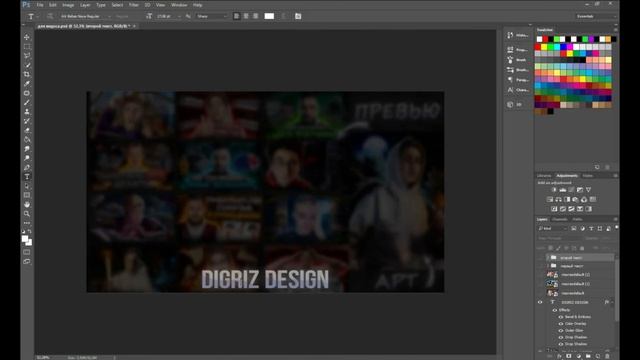
Task: Add a layer style with fx button
Action: 559,356
